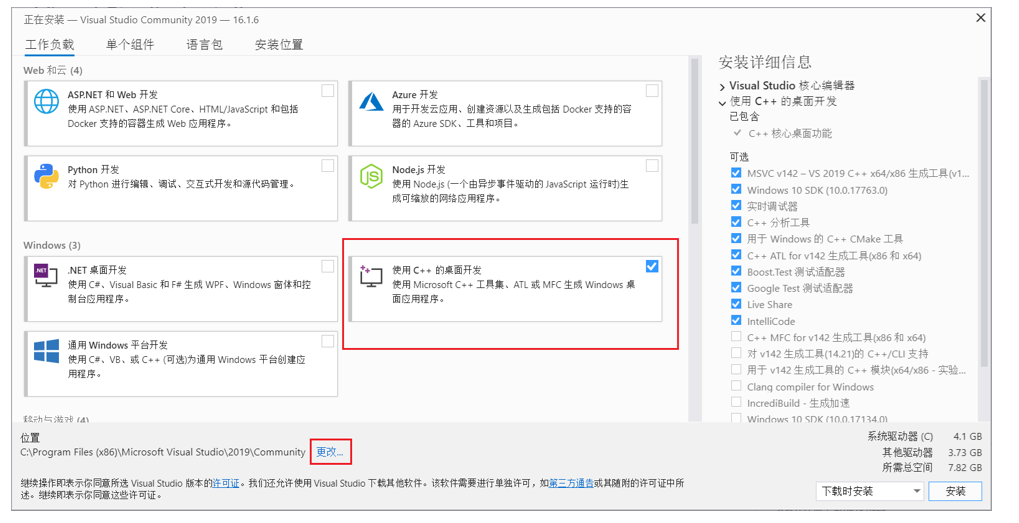1019x523 pixels.
Task: Switch to the 单个组件 tab
Action: click(x=130, y=45)
